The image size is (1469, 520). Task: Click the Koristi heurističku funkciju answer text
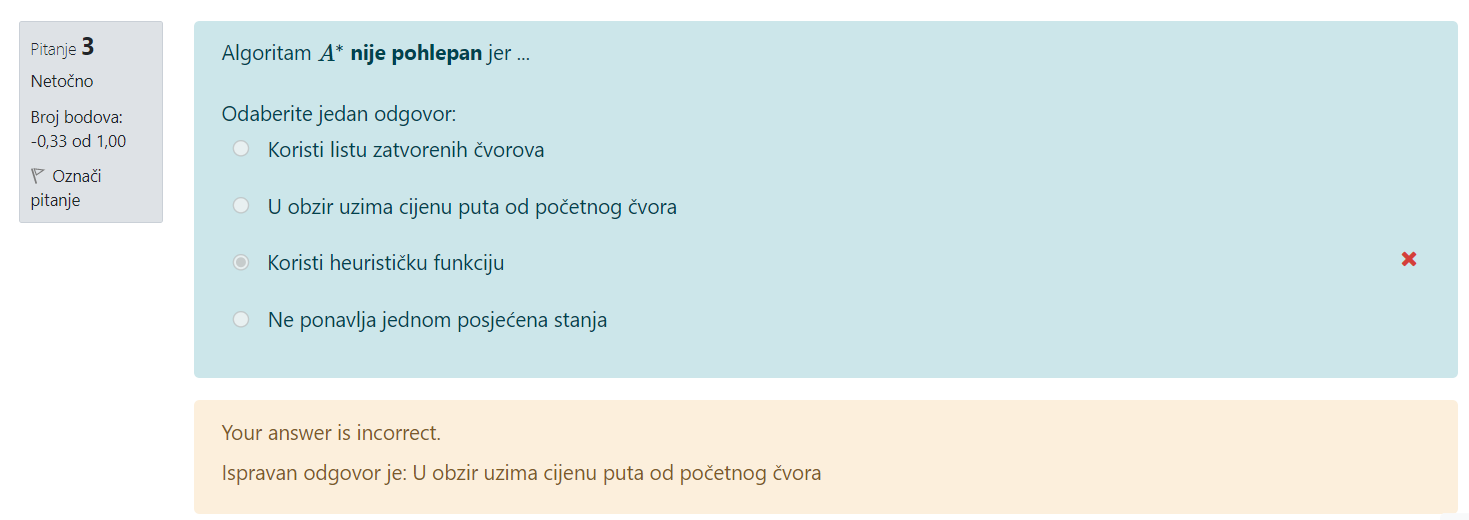click(386, 264)
